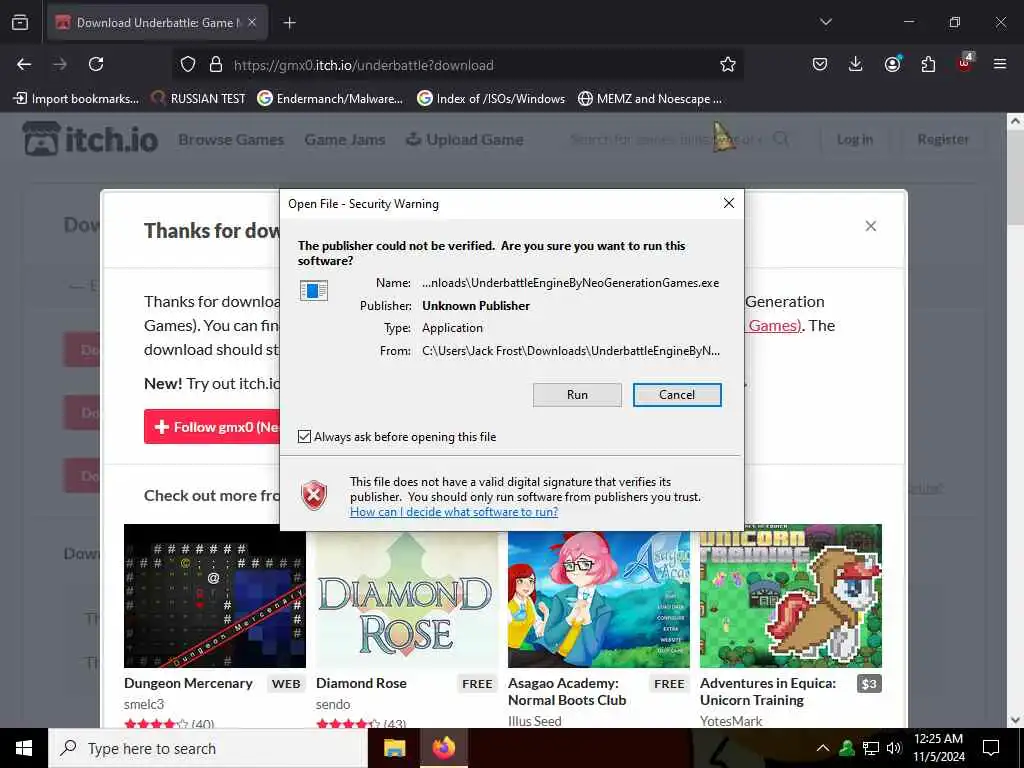
Task: Expand the list all tabs dropdown
Action: [825, 22]
